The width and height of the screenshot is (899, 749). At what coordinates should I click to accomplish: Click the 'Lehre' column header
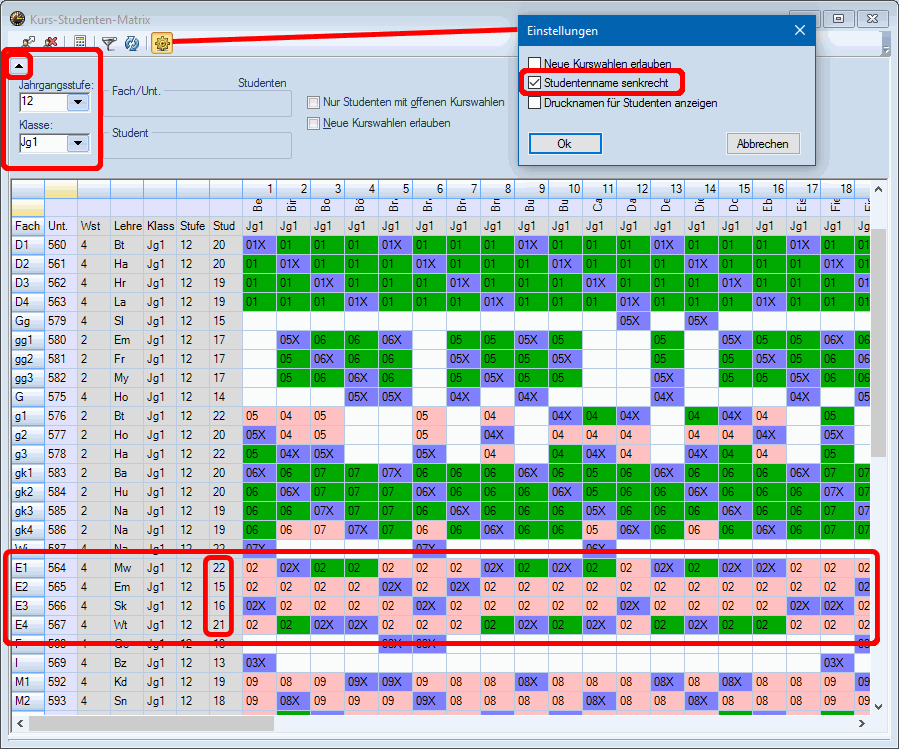(x=127, y=226)
